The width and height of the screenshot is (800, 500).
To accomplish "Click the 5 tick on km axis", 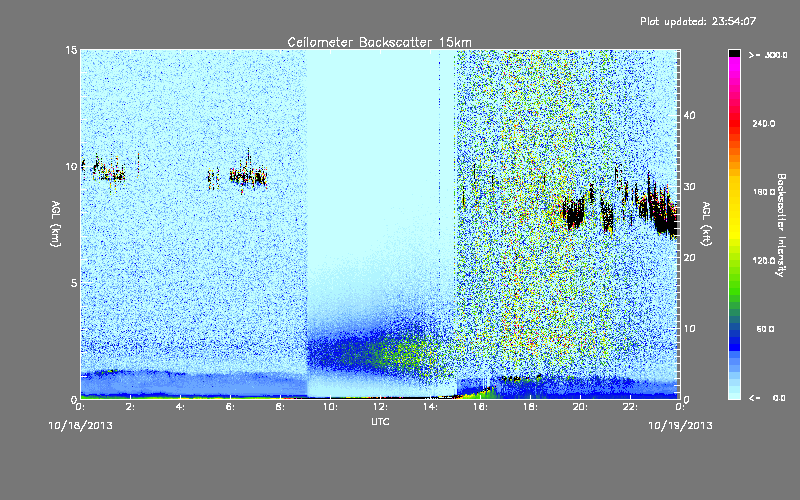I will [74, 283].
